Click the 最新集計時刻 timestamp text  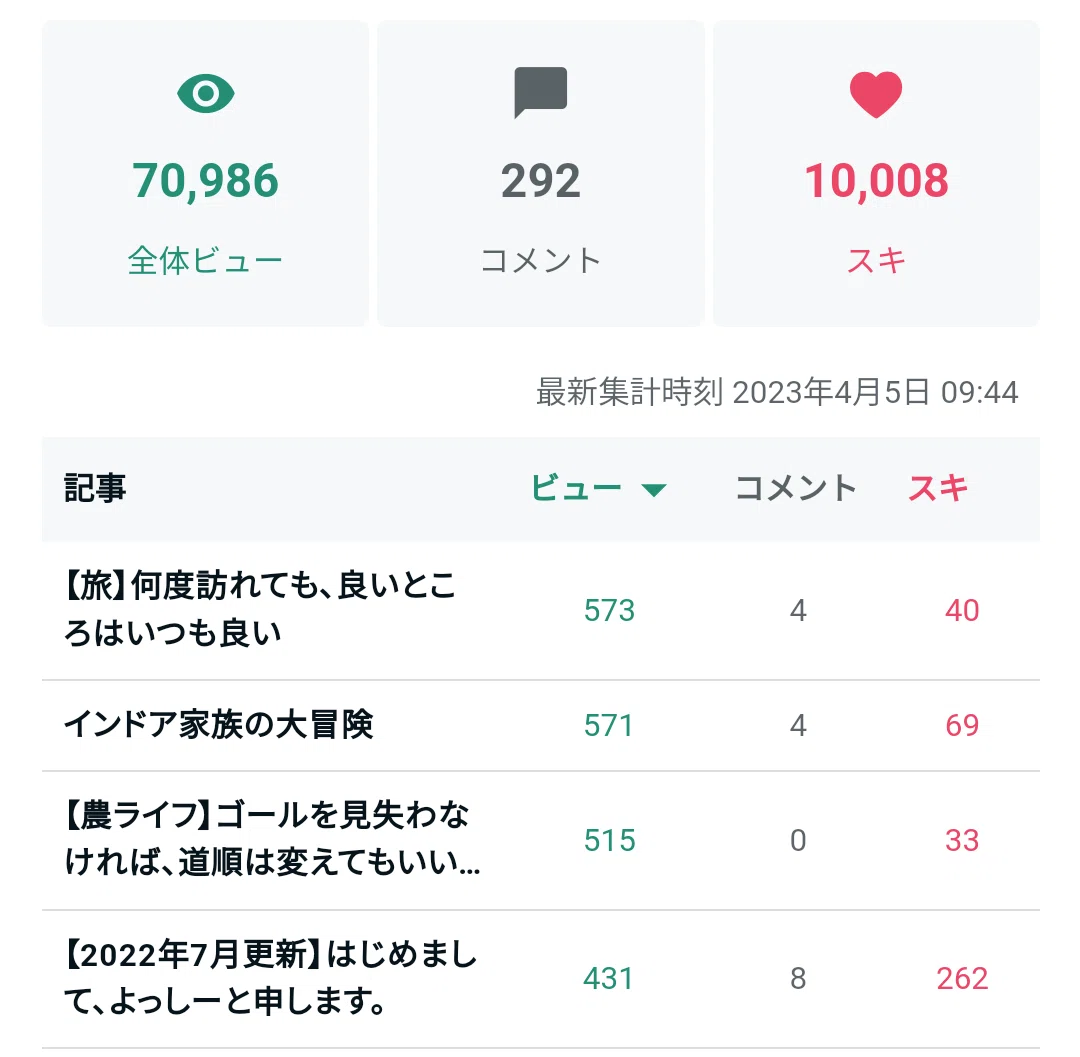(777, 393)
